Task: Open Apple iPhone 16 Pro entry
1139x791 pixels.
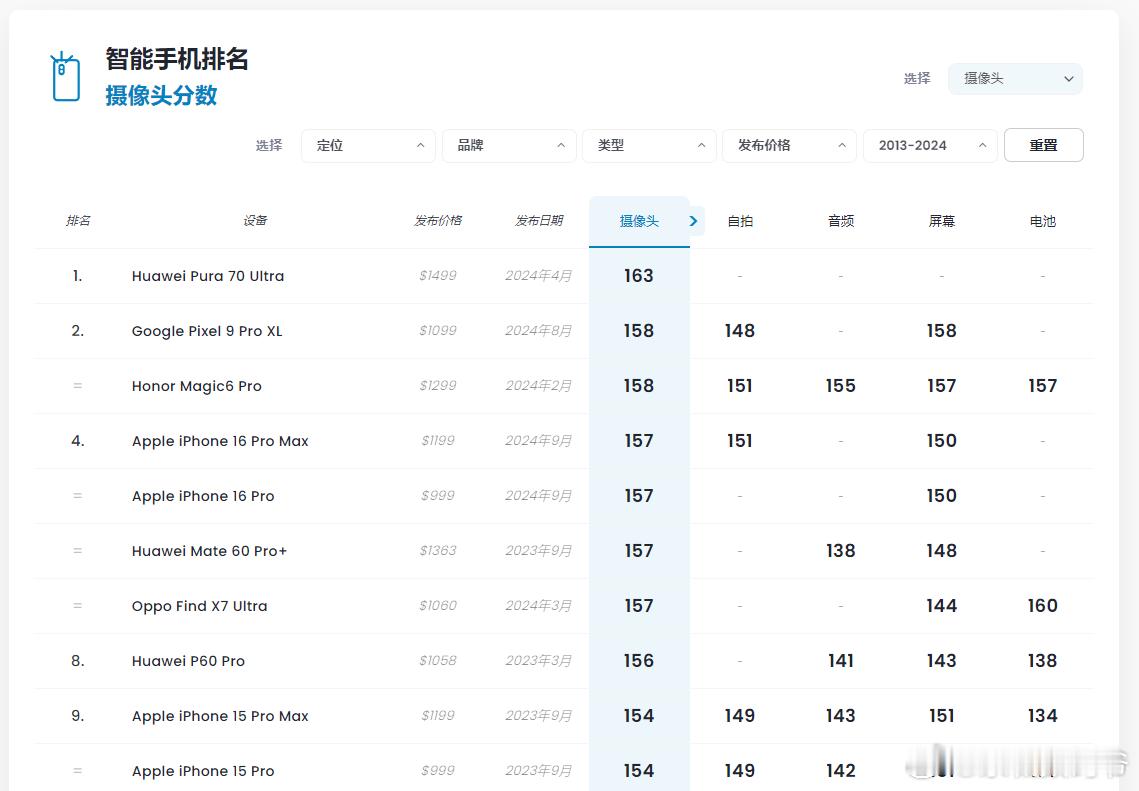Action: click(203, 496)
